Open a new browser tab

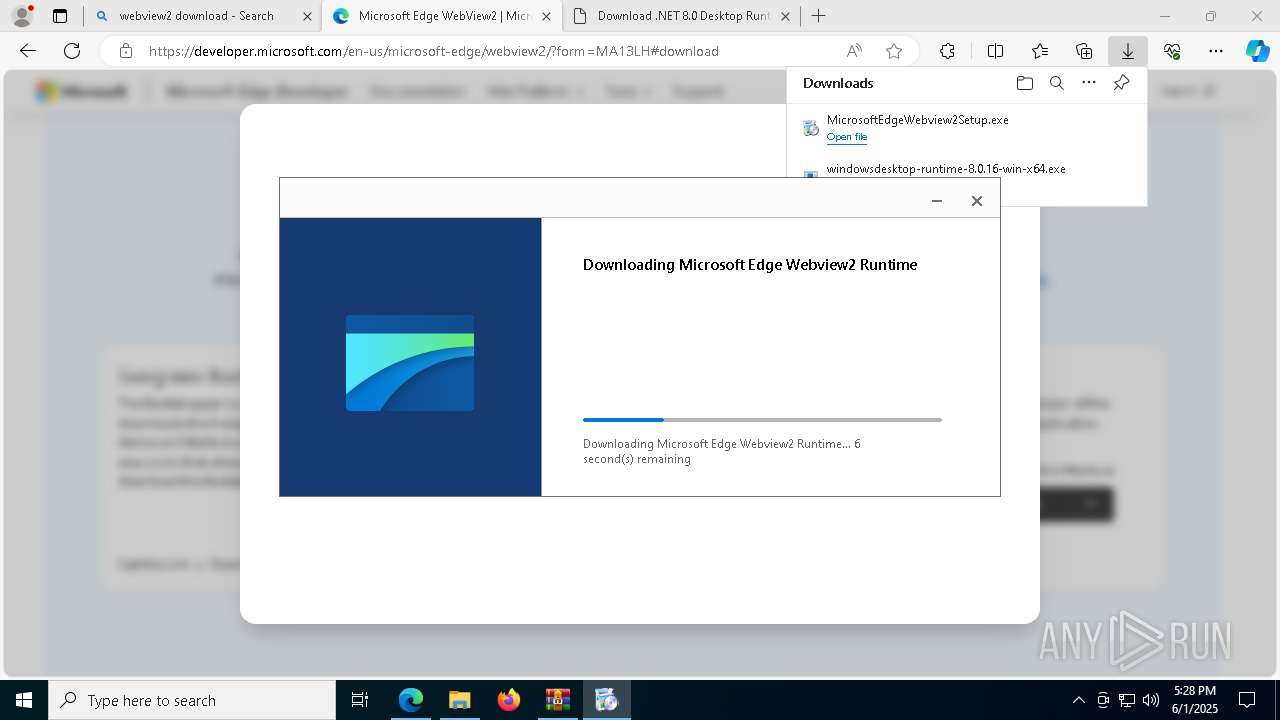click(819, 16)
